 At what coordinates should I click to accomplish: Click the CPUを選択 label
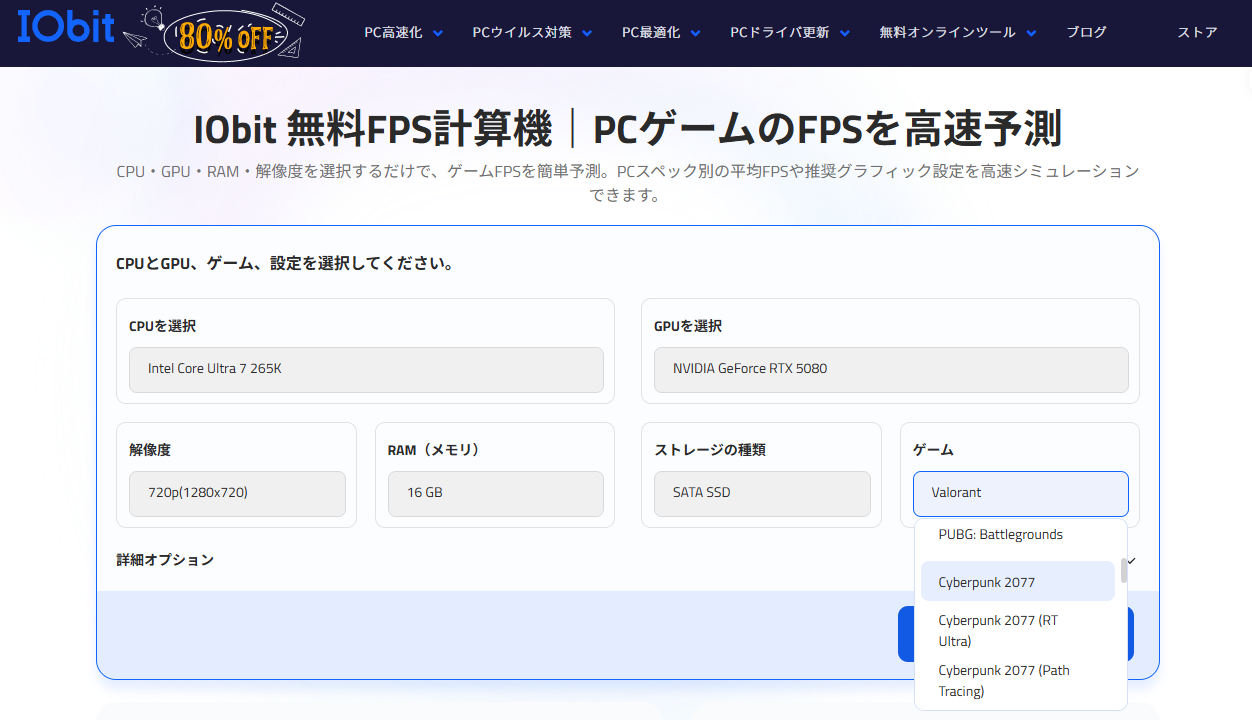click(x=162, y=326)
